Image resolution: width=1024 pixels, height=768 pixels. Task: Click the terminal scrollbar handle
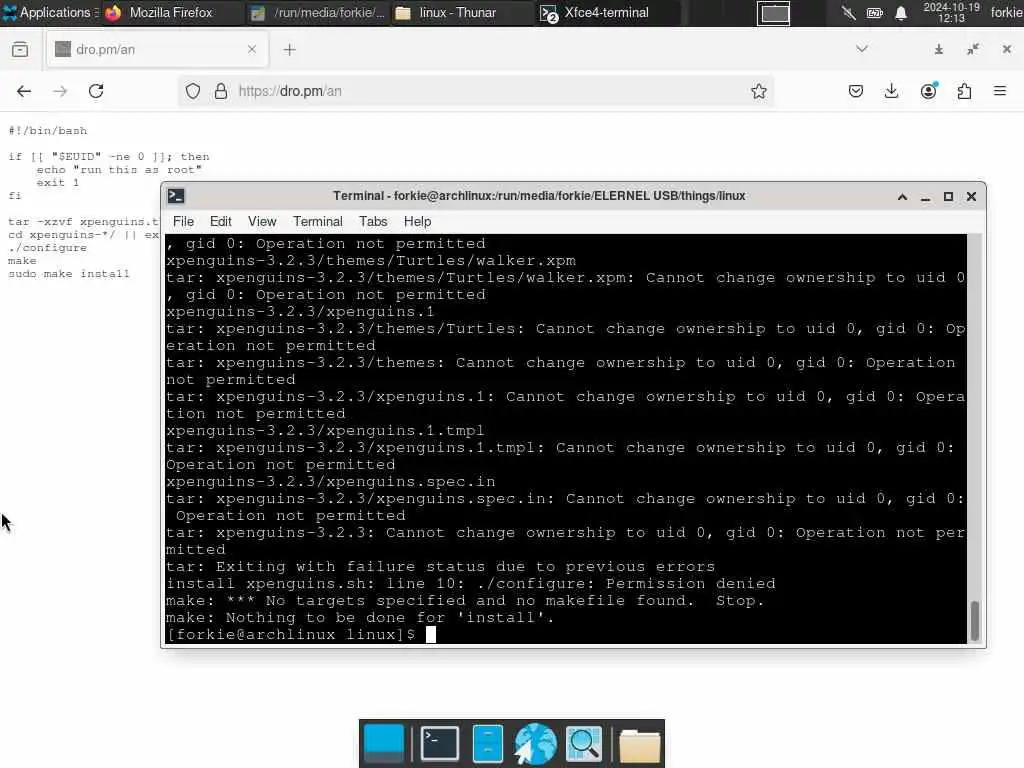974,620
